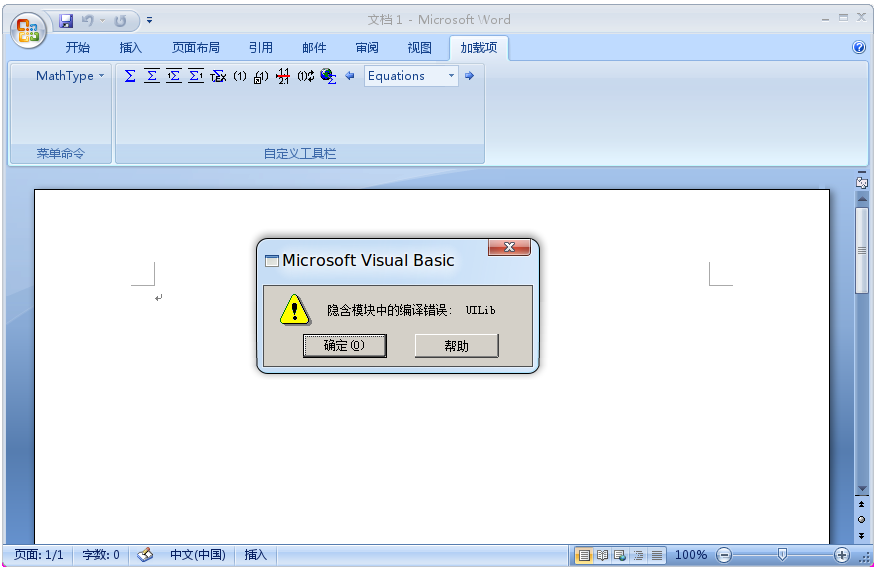Zoom in with the plus button
Screen dimensions: 876x568
(841, 555)
